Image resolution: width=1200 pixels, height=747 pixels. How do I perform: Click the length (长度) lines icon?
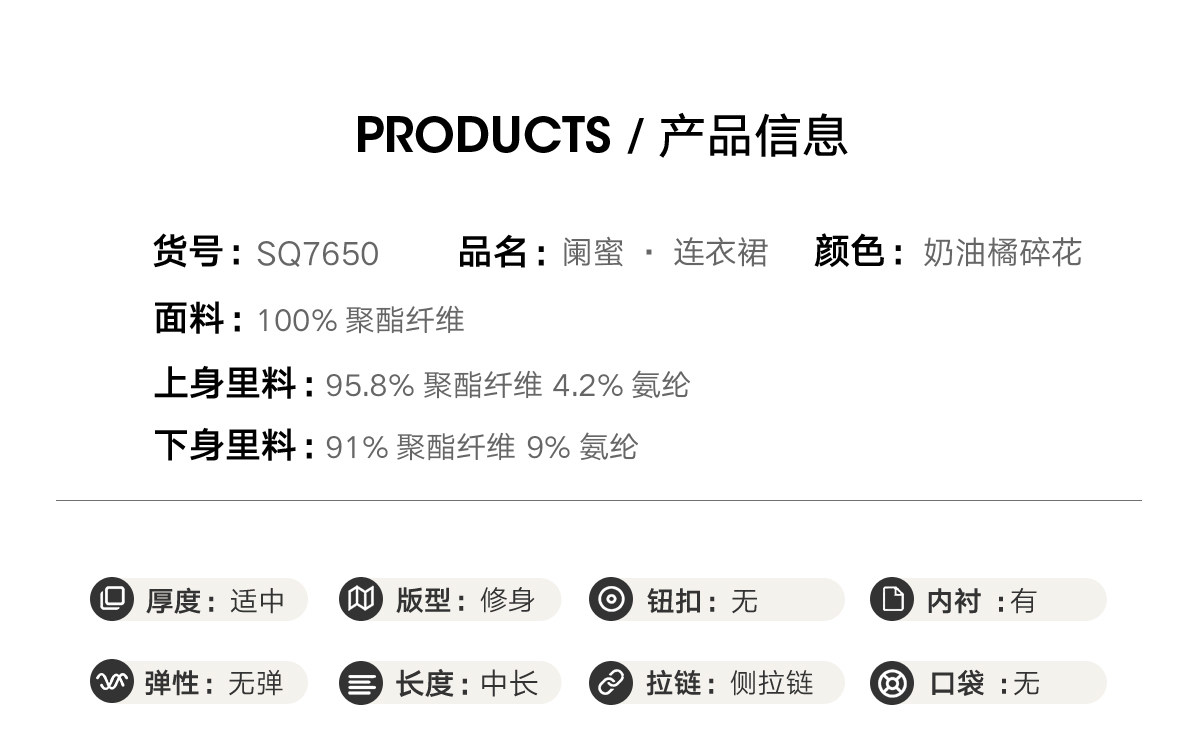pyautogui.click(x=361, y=683)
